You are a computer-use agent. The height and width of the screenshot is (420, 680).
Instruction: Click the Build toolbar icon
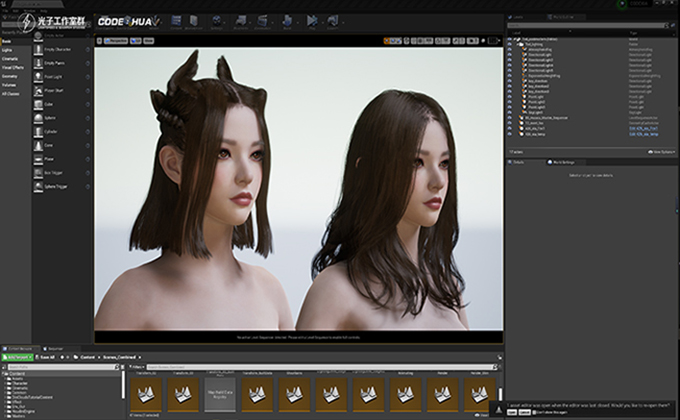click(287, 20)
